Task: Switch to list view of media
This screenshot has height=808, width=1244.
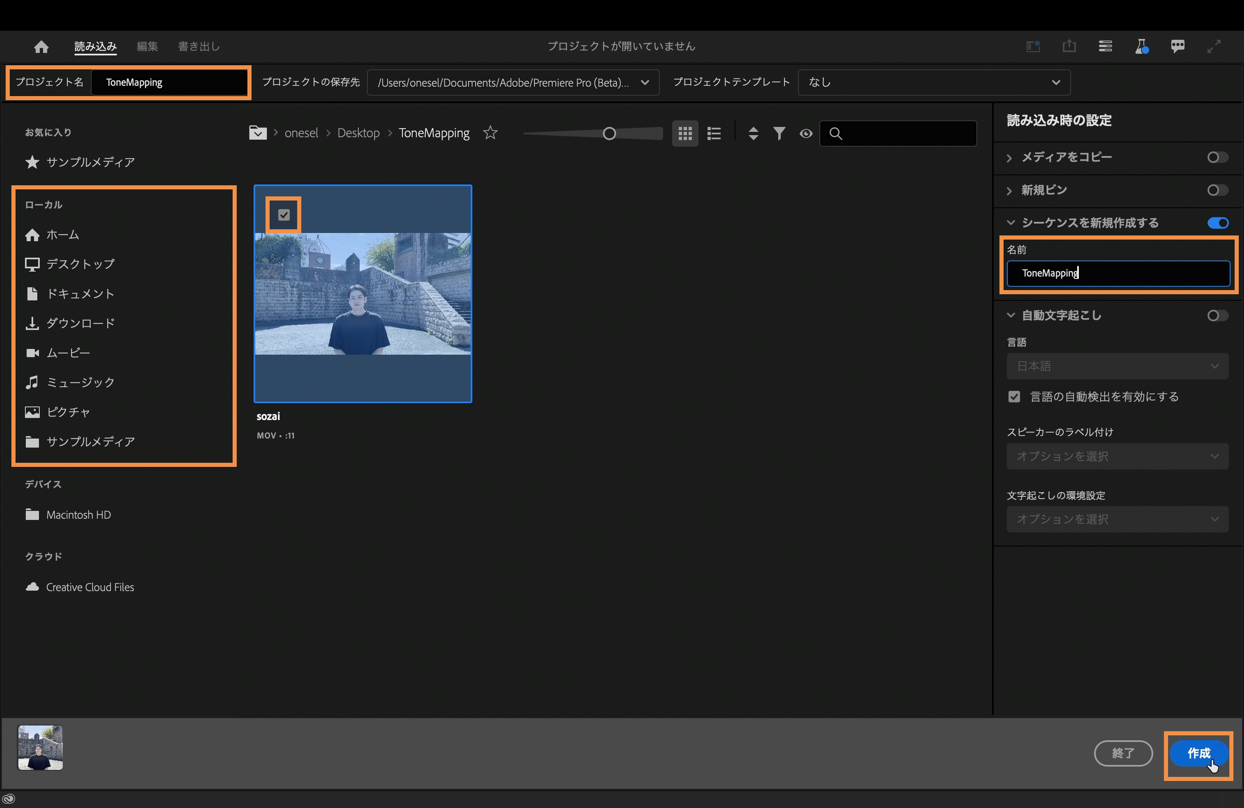Action: 714,133
